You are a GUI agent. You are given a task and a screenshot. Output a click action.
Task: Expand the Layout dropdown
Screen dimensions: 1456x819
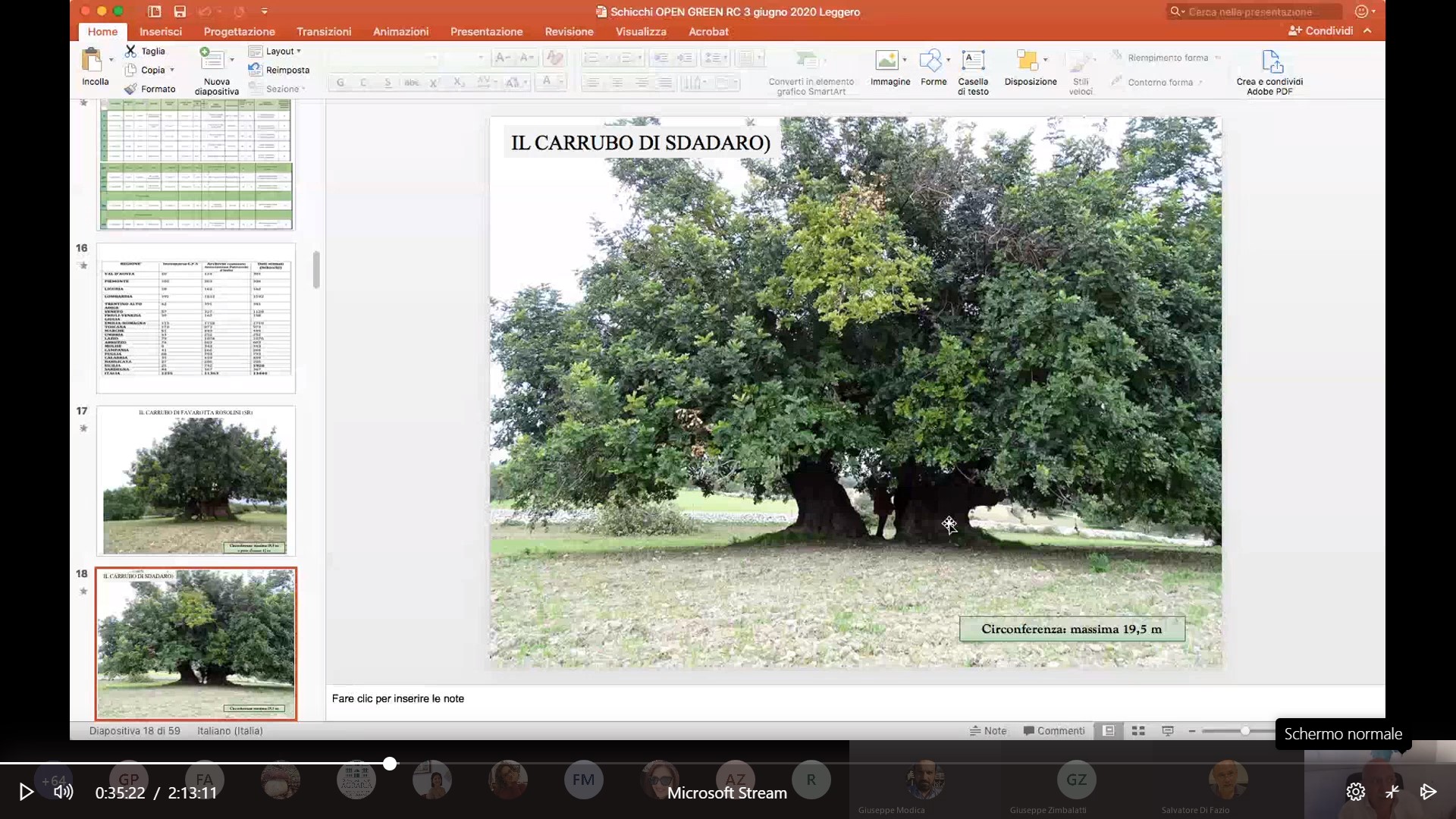coord(282,51)
